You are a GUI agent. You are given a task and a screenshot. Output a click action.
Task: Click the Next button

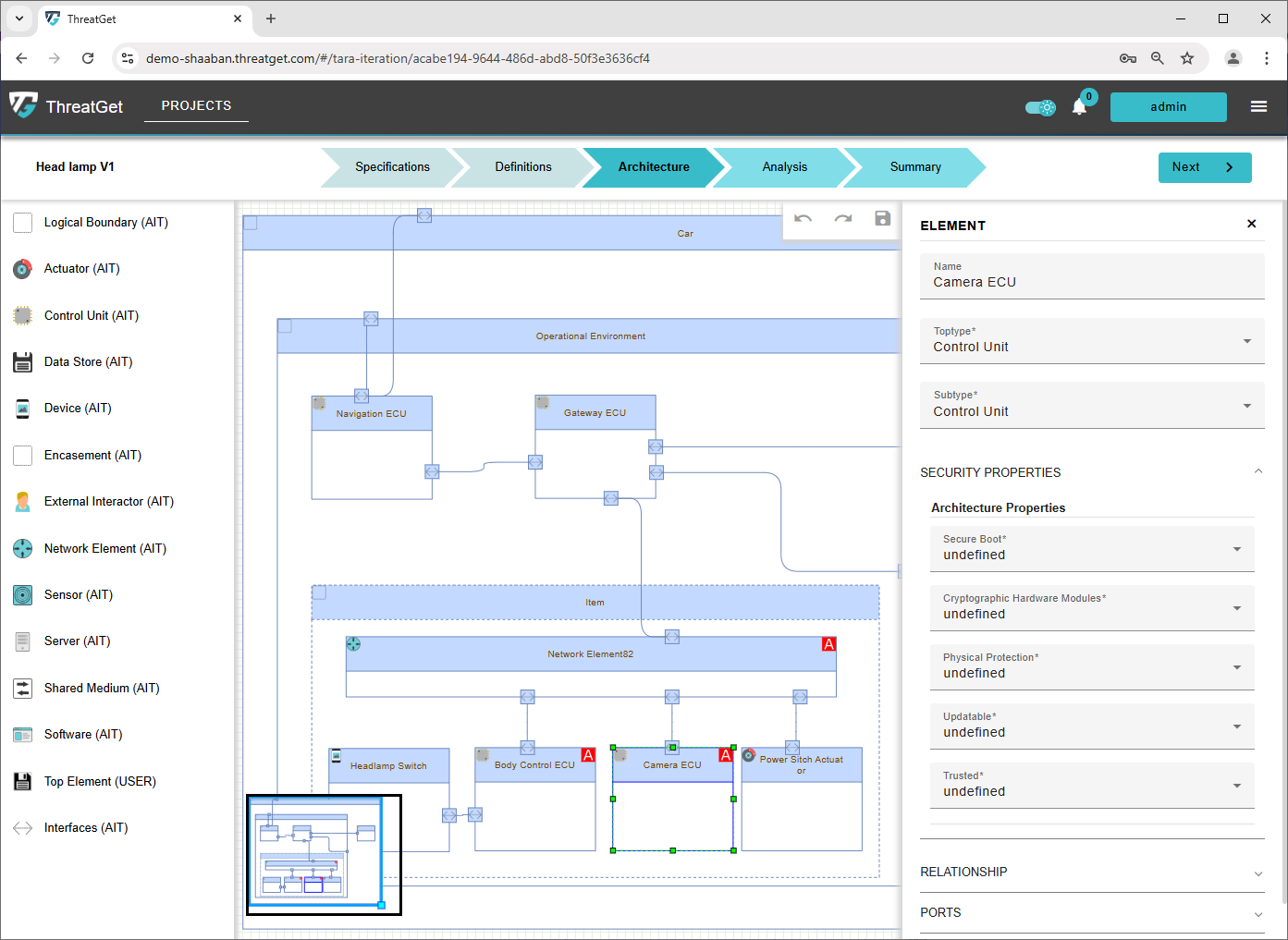[1205, 167]
